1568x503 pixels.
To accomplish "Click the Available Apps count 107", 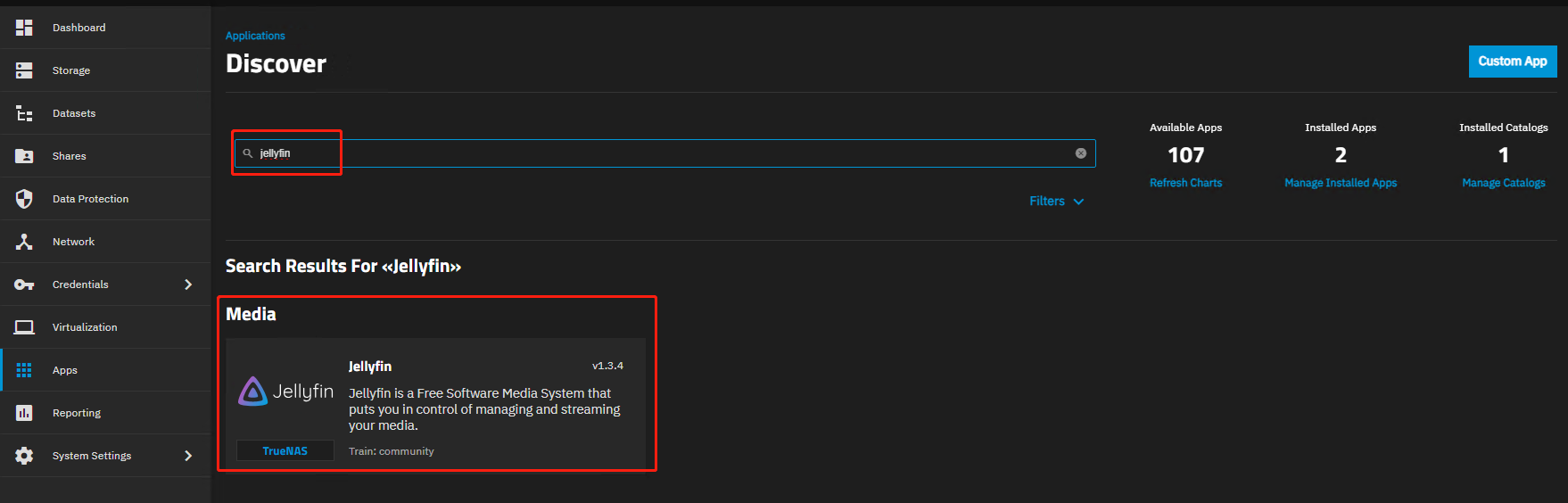I will (x=1186, y=155).
